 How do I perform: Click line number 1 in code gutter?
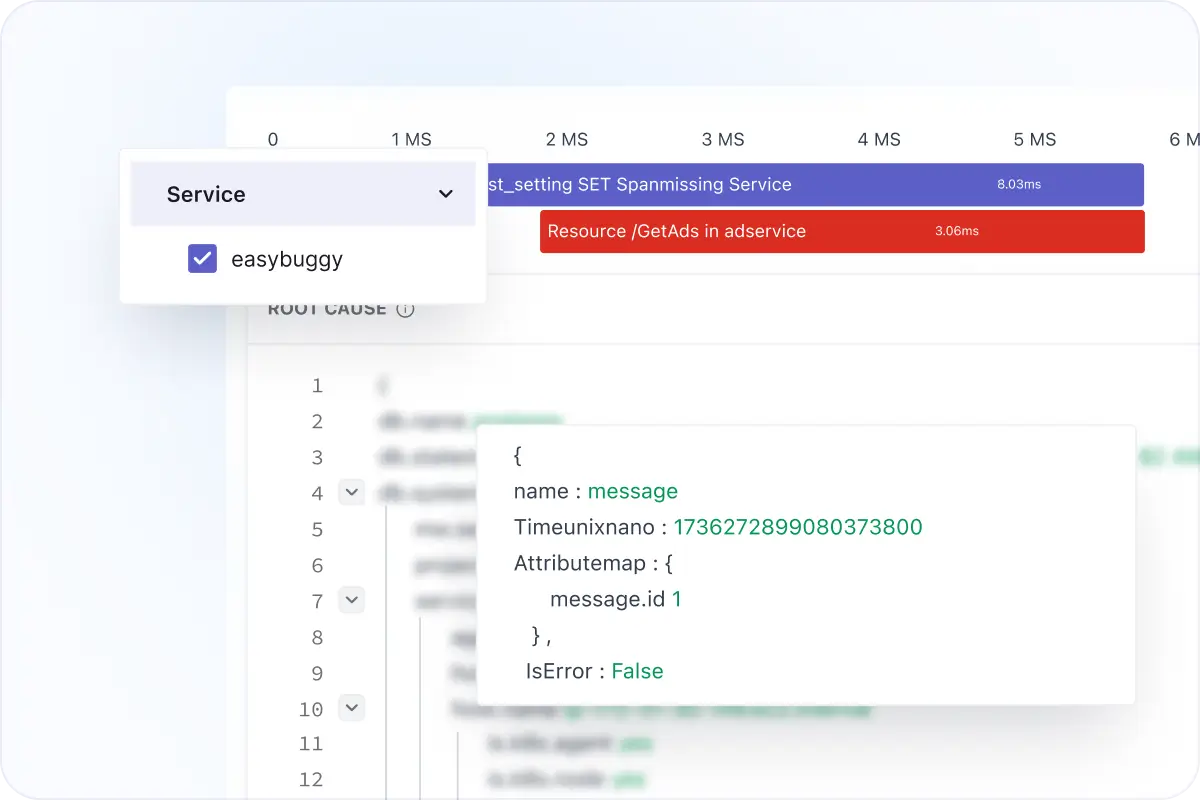(317, 386)
